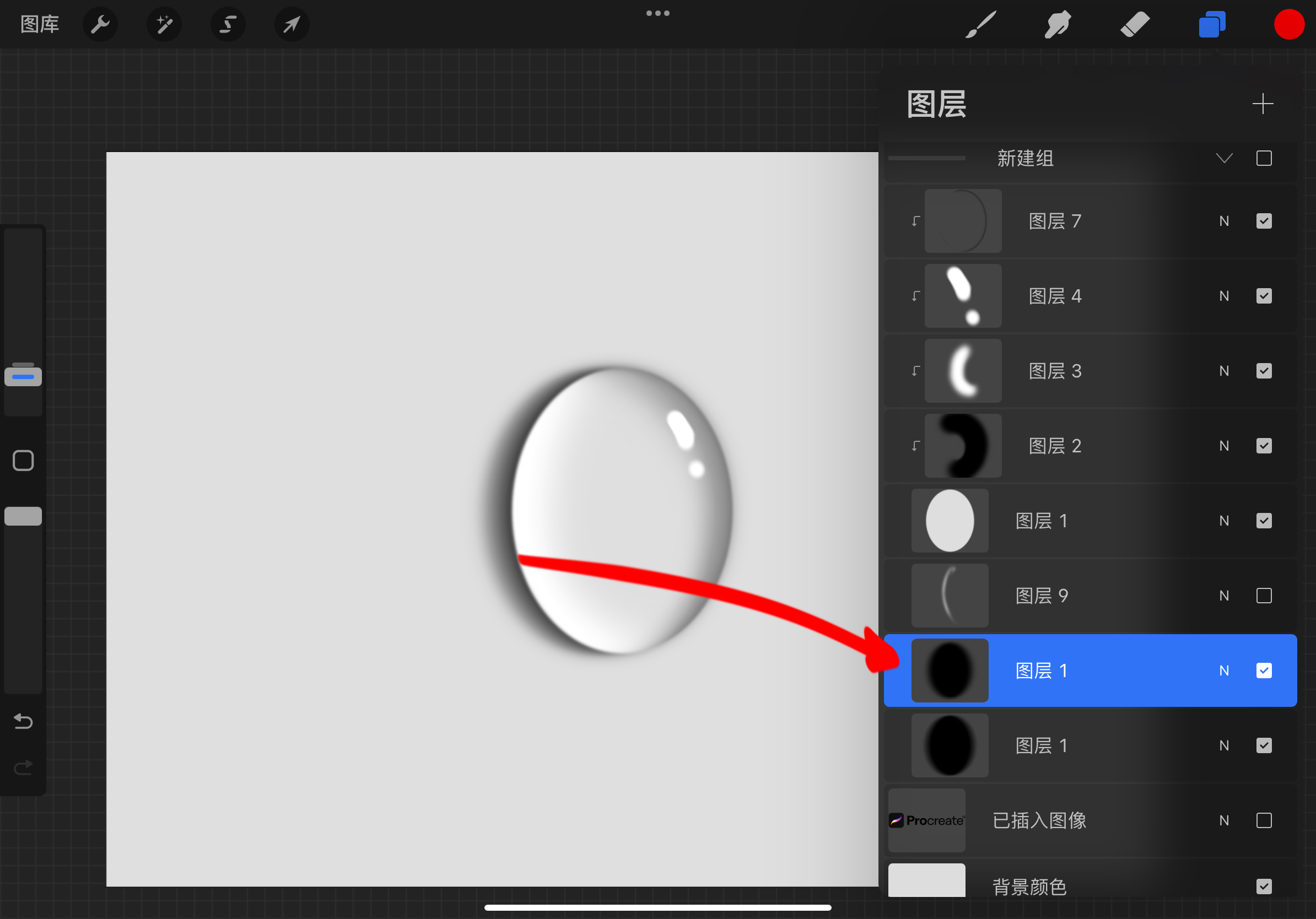Select the Brush tool in the top toolbar
Screen dimensions: 1316x919
pos(980,25)
